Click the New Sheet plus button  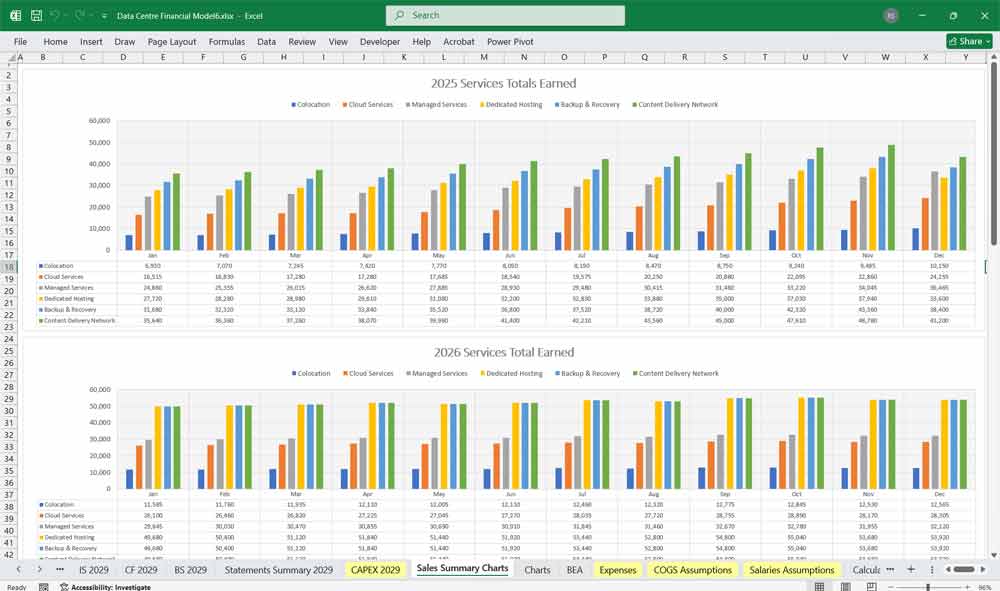point(913,569)
